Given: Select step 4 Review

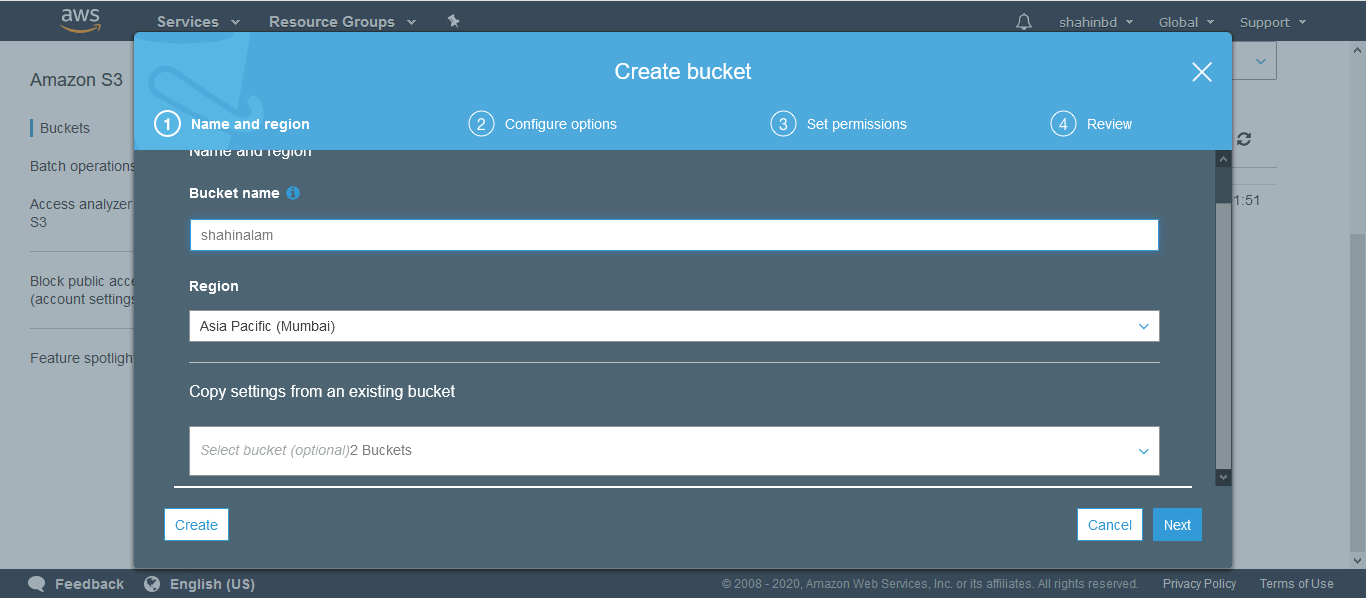Looking at the screenshot, I should click(1091, 124).
